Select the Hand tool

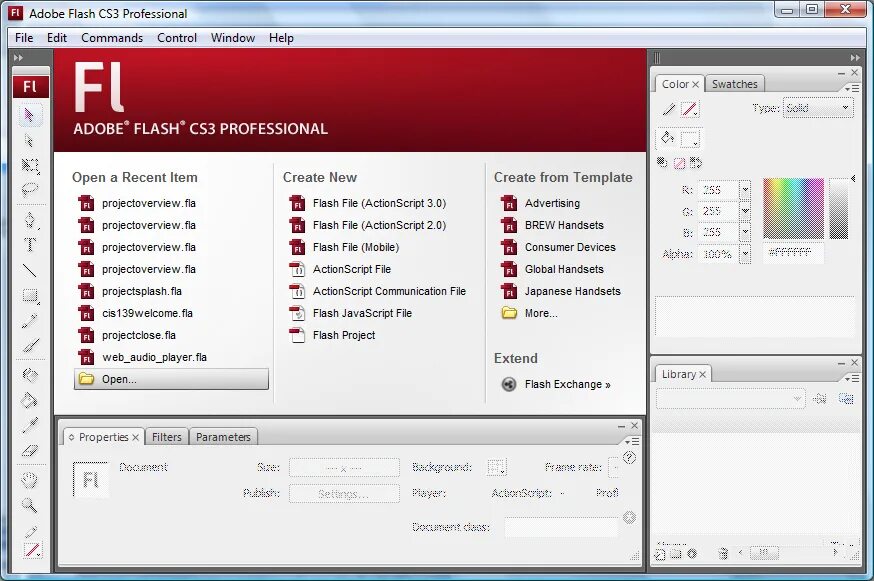coord(30,480)
